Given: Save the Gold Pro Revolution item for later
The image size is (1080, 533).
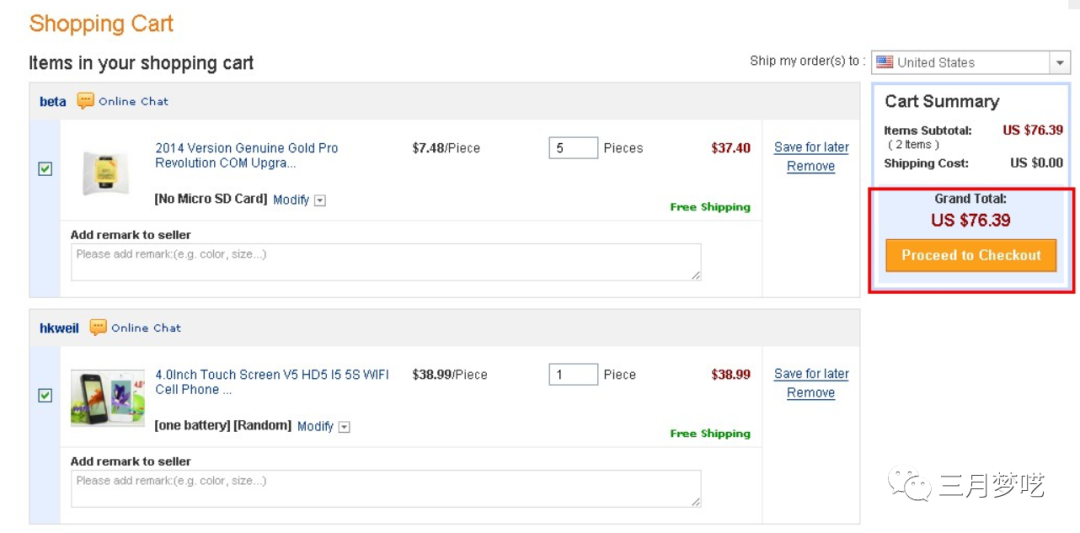Looking at the screenshot, I should click(811, 147).
